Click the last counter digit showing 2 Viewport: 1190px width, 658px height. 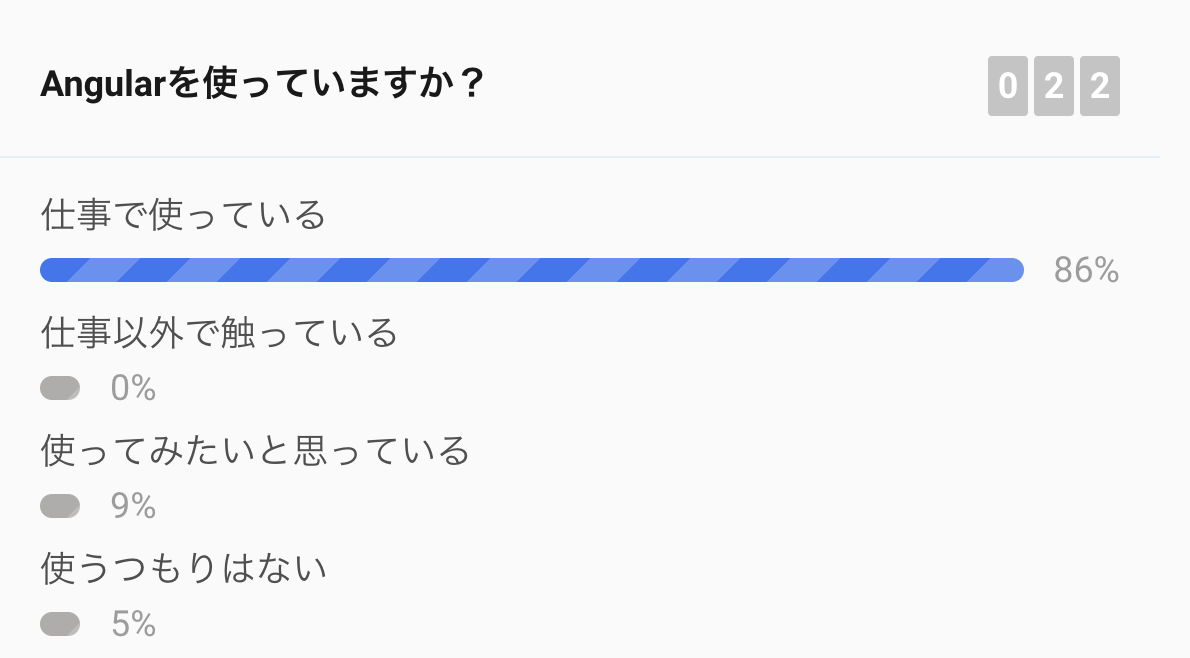1100,87
